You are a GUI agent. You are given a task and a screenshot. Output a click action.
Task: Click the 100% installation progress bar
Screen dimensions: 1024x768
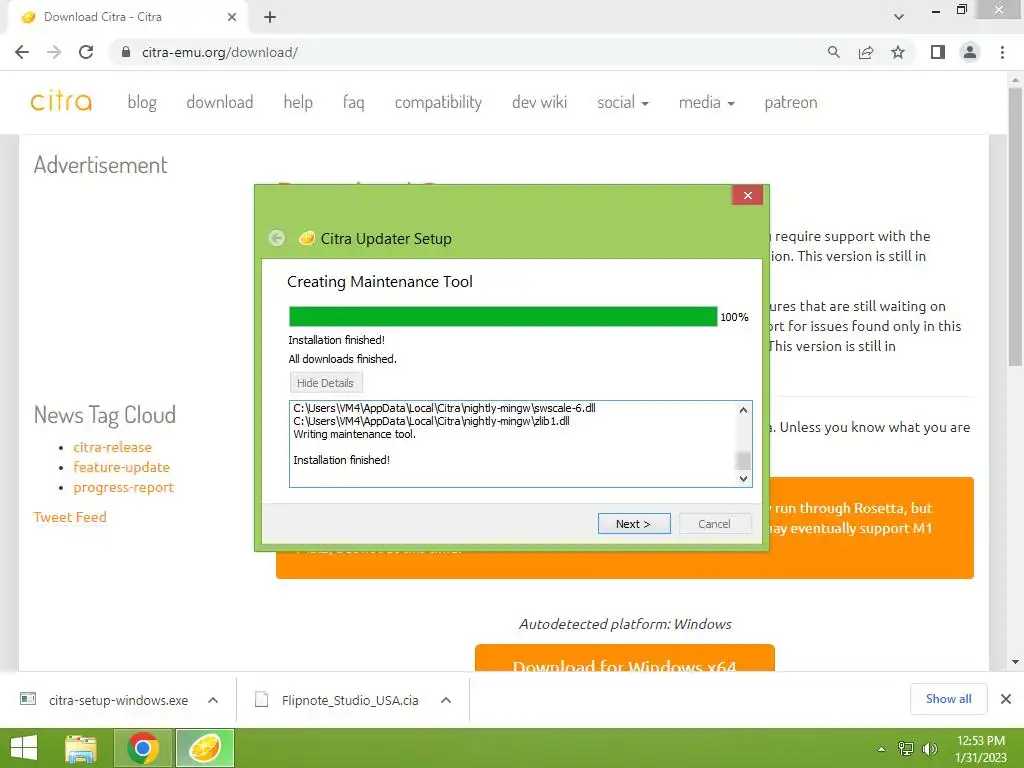tap(503, 317)
